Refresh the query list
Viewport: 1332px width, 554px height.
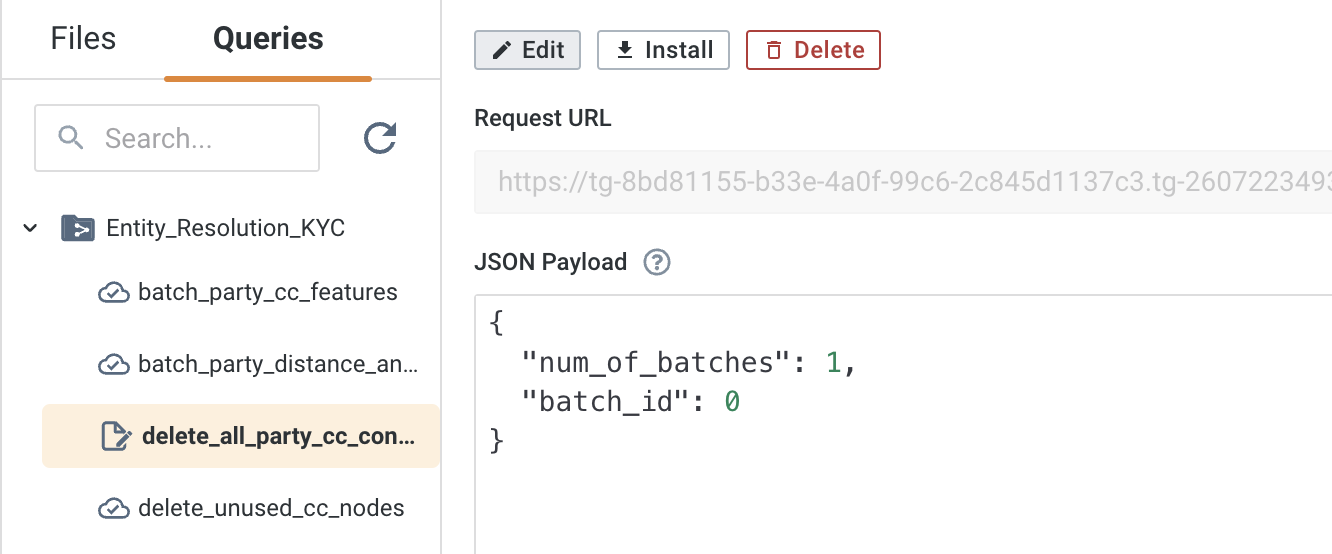(x=380, y=138)
